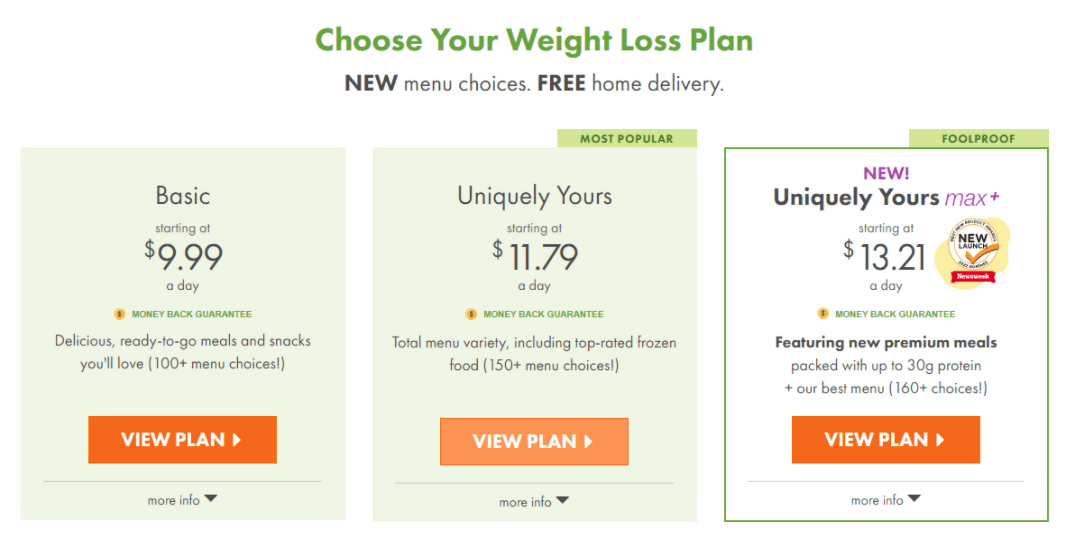Click the Uniquely Yours money-back coin icon
The width and height of the screenshot is (1069, 533).
click(471, 314)
